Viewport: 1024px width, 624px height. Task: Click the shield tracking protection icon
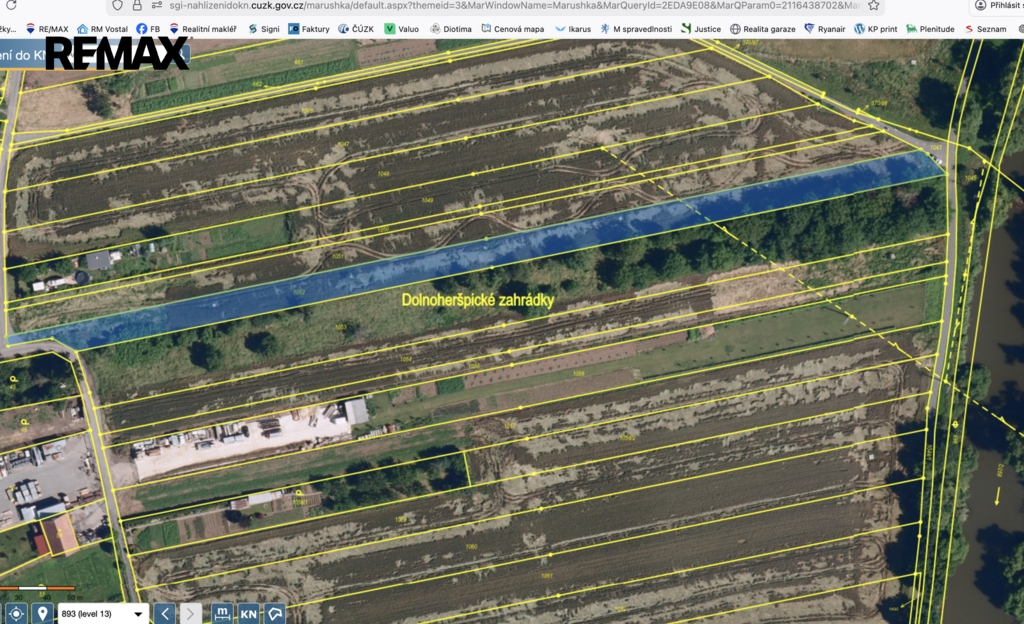pos(117,5)
